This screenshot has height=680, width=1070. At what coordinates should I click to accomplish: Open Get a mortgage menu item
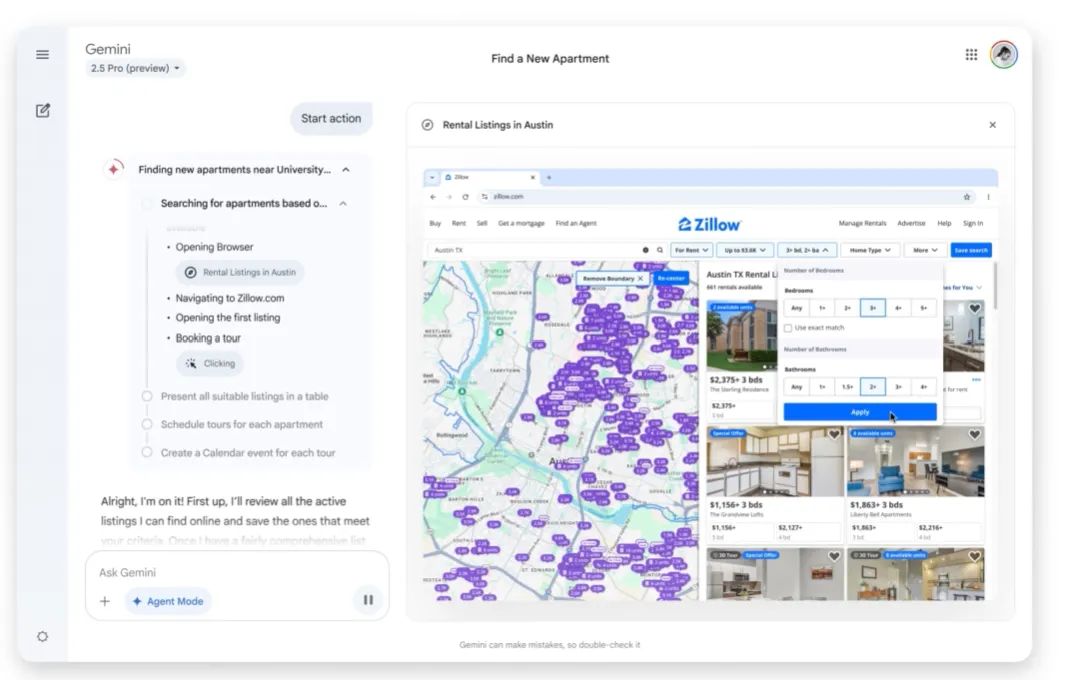521,223
